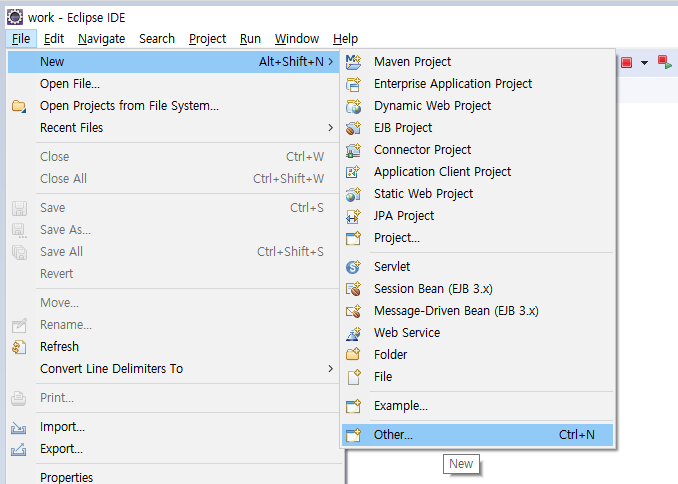
Task: Select New in the File menu
Action: (x=173, y=62)
